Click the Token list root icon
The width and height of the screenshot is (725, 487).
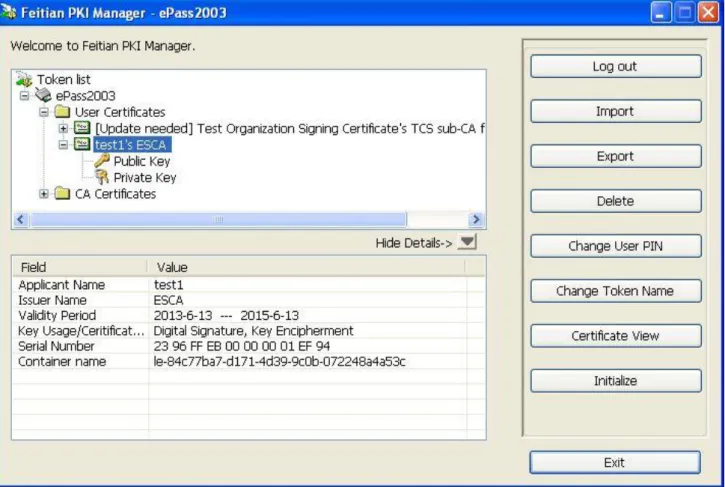[24, 79]
